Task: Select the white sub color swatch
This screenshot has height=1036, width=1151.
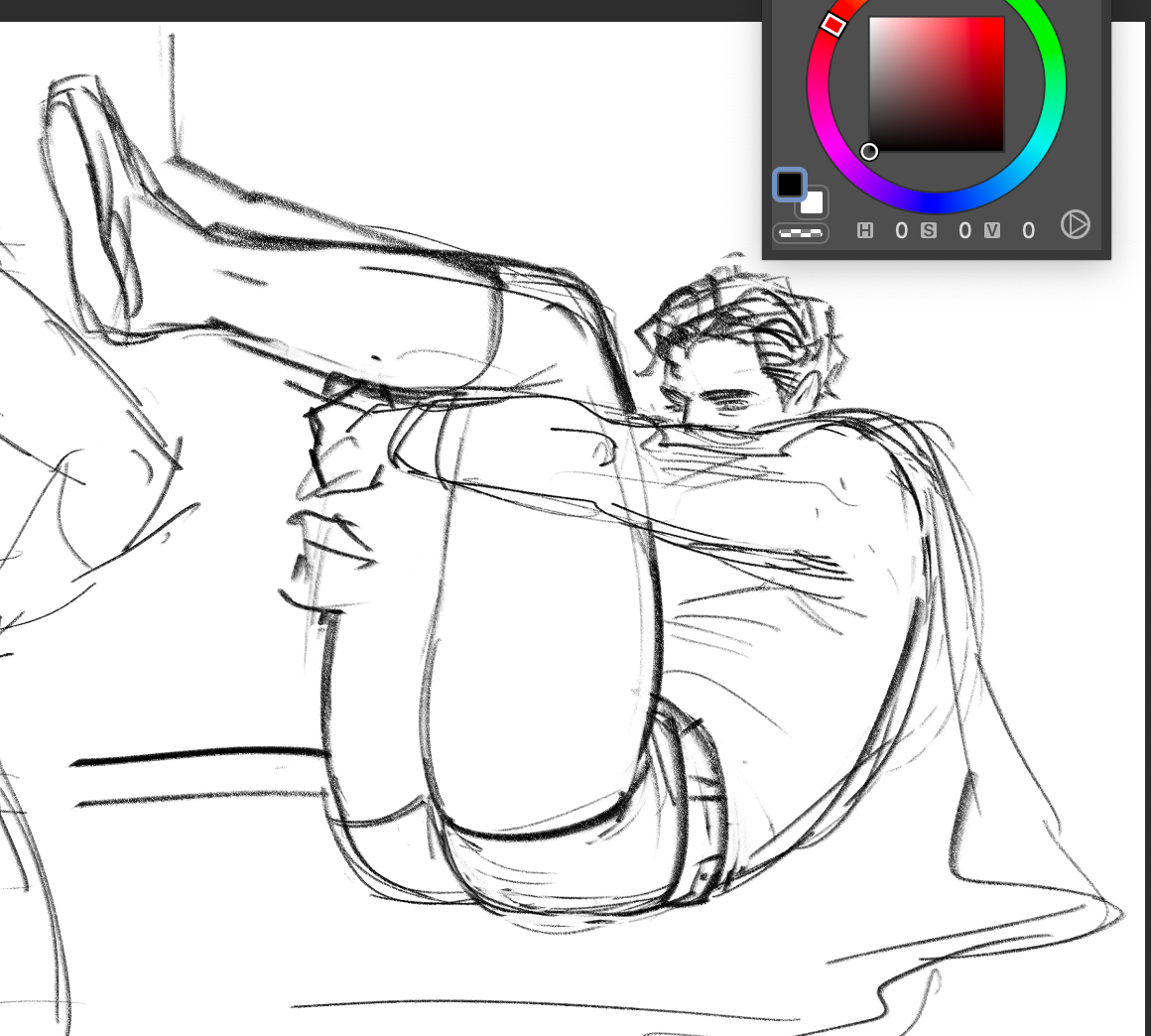Action: 815,205
